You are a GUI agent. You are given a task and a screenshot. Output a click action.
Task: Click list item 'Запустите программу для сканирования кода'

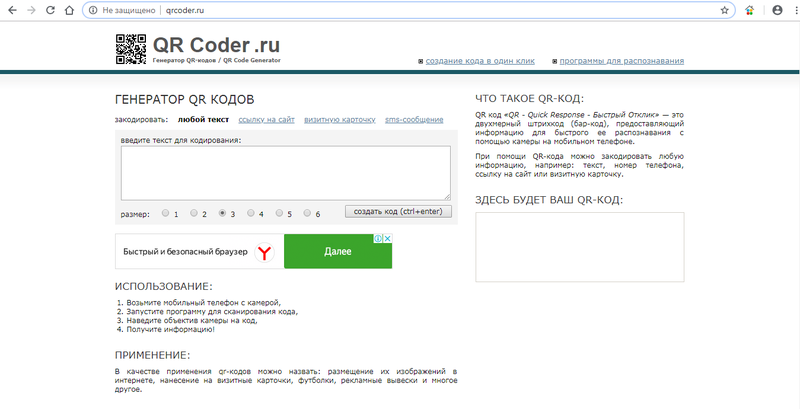212,312
